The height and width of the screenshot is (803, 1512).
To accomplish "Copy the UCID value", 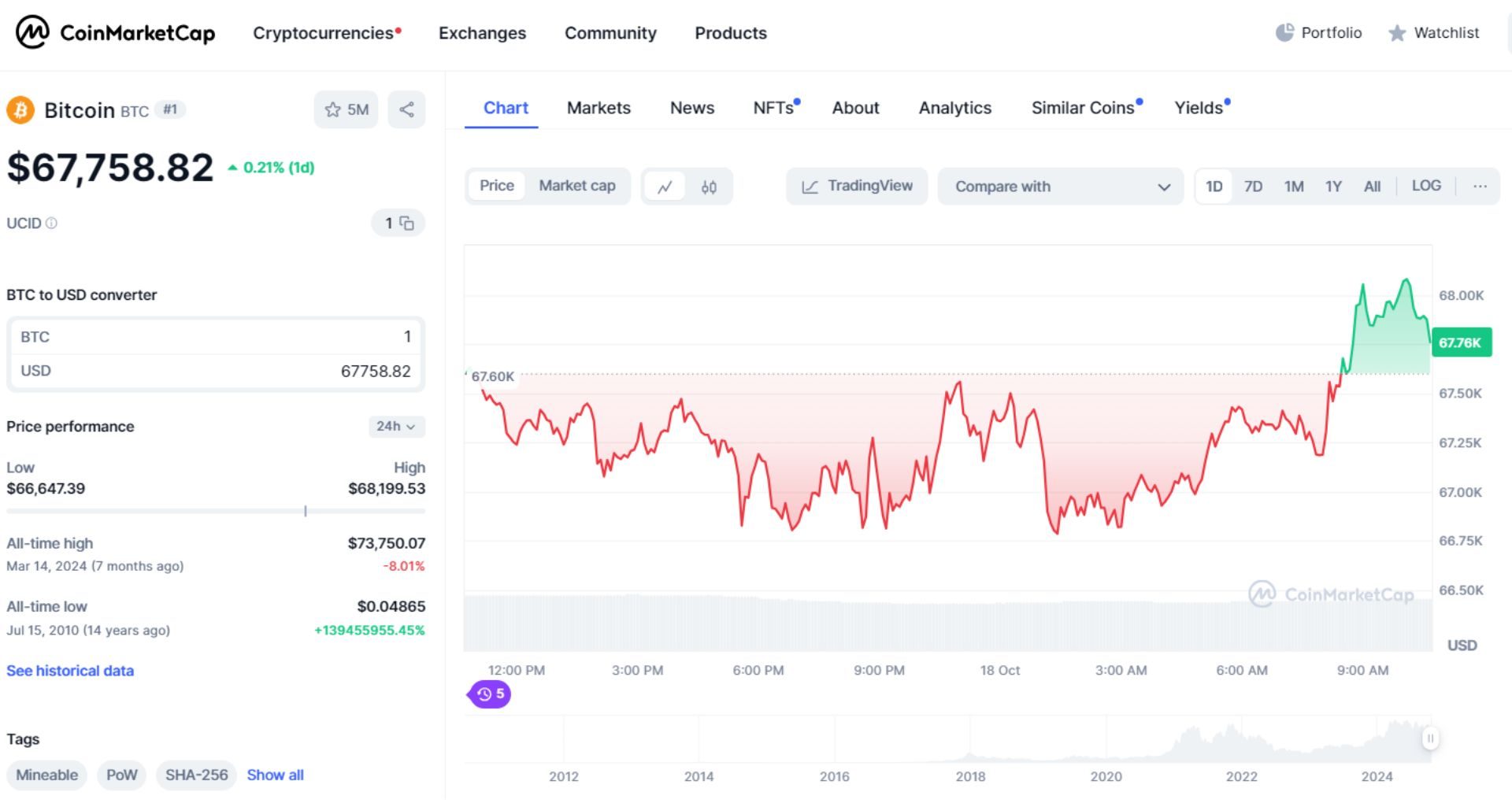I will (x=406, y=223).
